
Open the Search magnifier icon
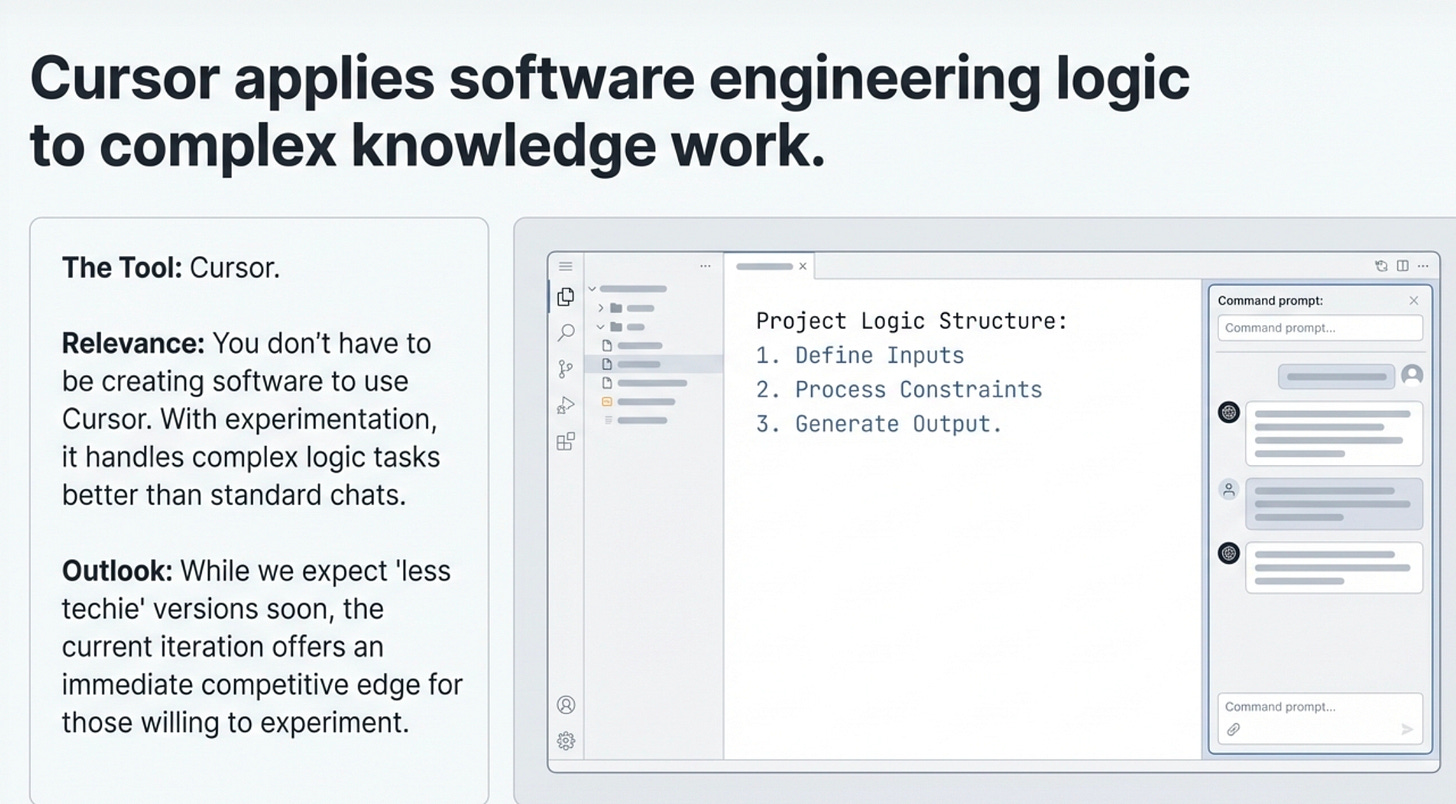coord(565,333)
